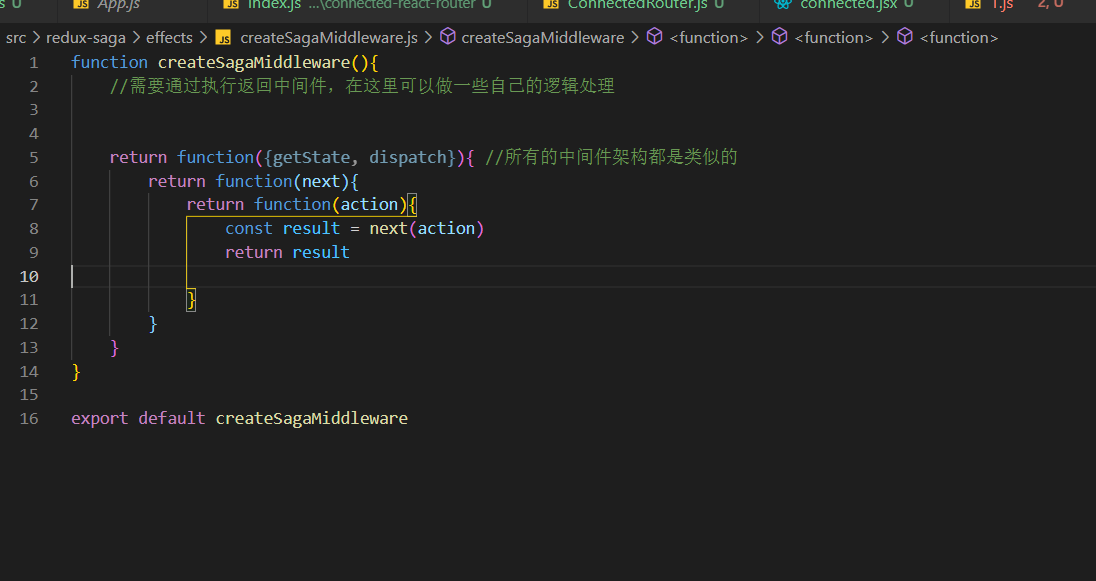The height and width of the screenshot is (581, 1096).
Task: Click the export keyword on line 16
Action: 100,418
